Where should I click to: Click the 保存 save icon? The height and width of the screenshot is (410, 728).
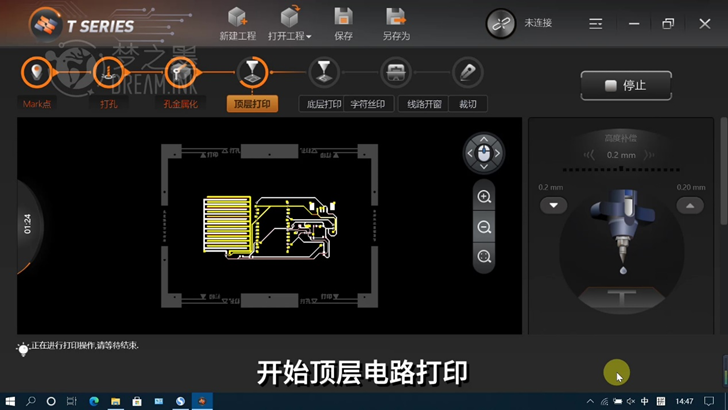pyautogui.click(x=343, y=17)
